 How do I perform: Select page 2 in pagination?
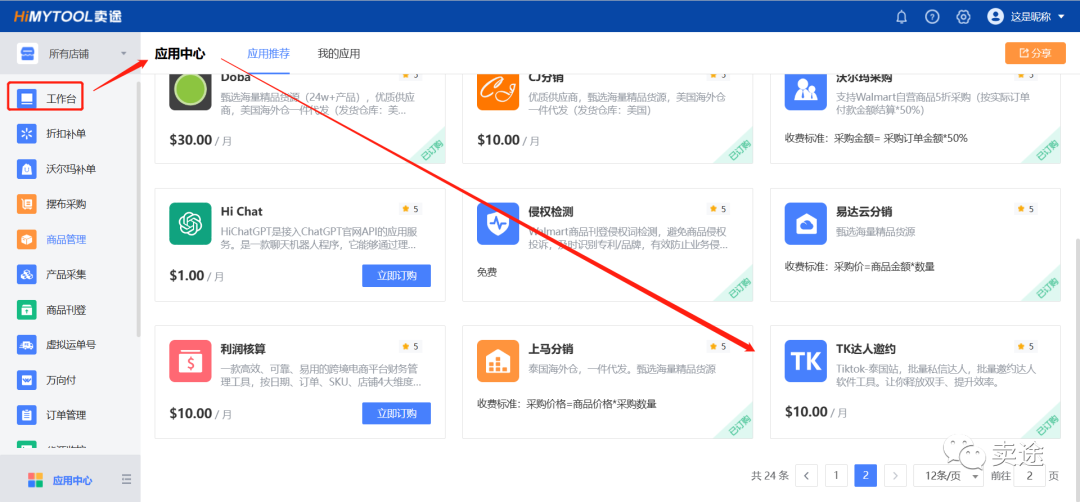pos(865,475)
